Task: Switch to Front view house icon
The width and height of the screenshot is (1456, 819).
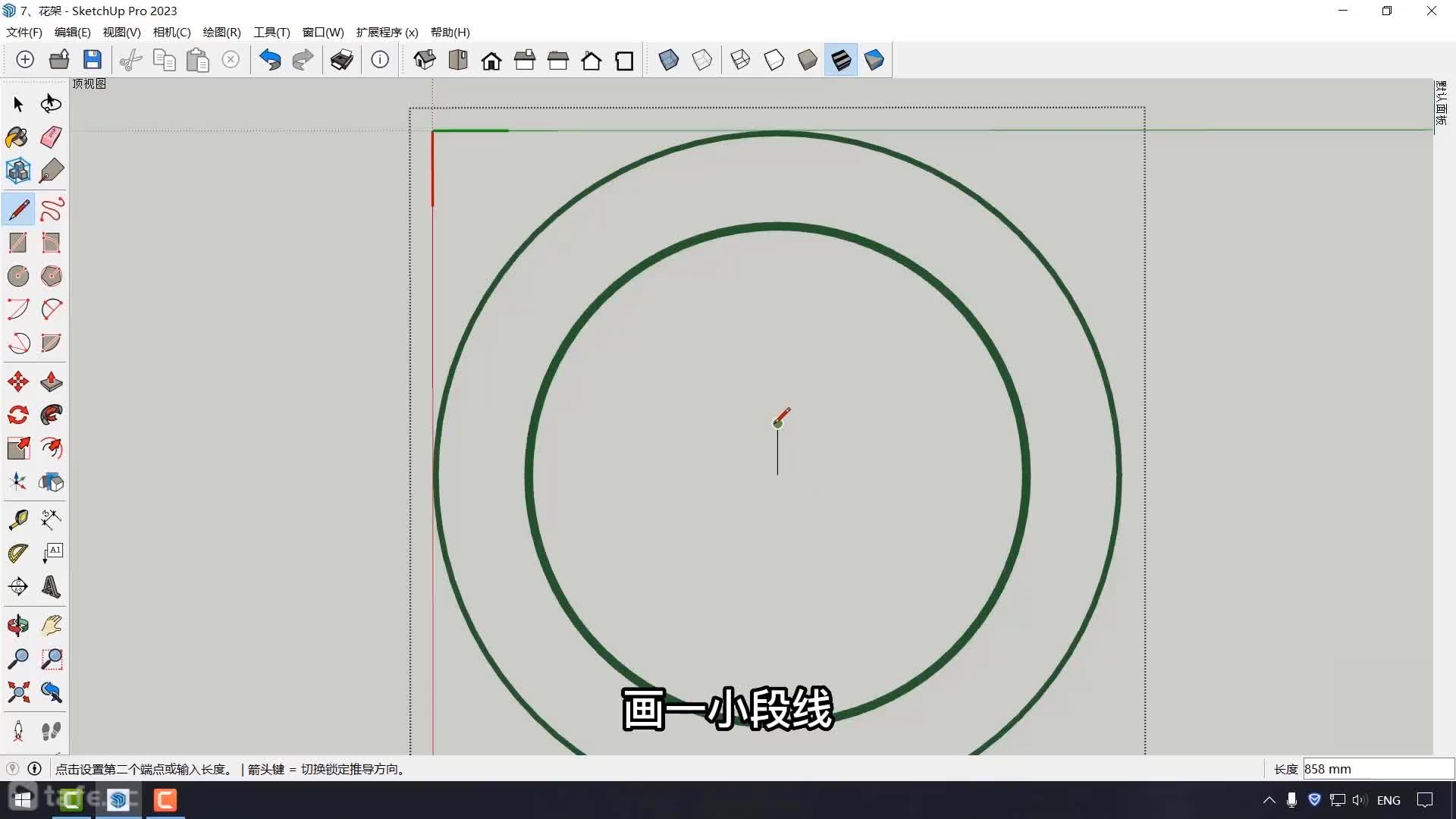Action: (x=491, y=60)
